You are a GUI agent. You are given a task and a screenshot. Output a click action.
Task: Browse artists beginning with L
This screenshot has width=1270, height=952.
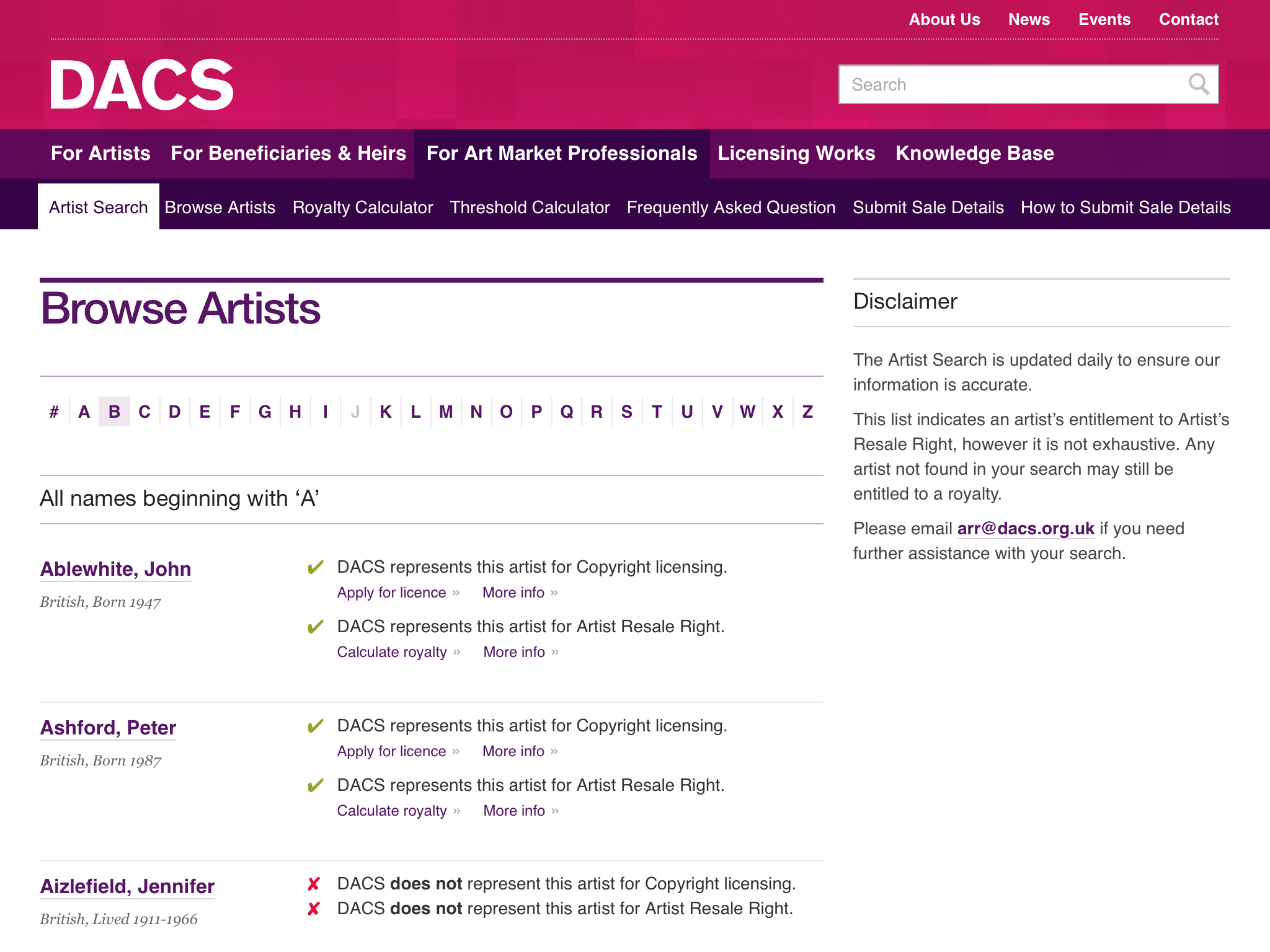pyautogui.click(x=415, y=412)
